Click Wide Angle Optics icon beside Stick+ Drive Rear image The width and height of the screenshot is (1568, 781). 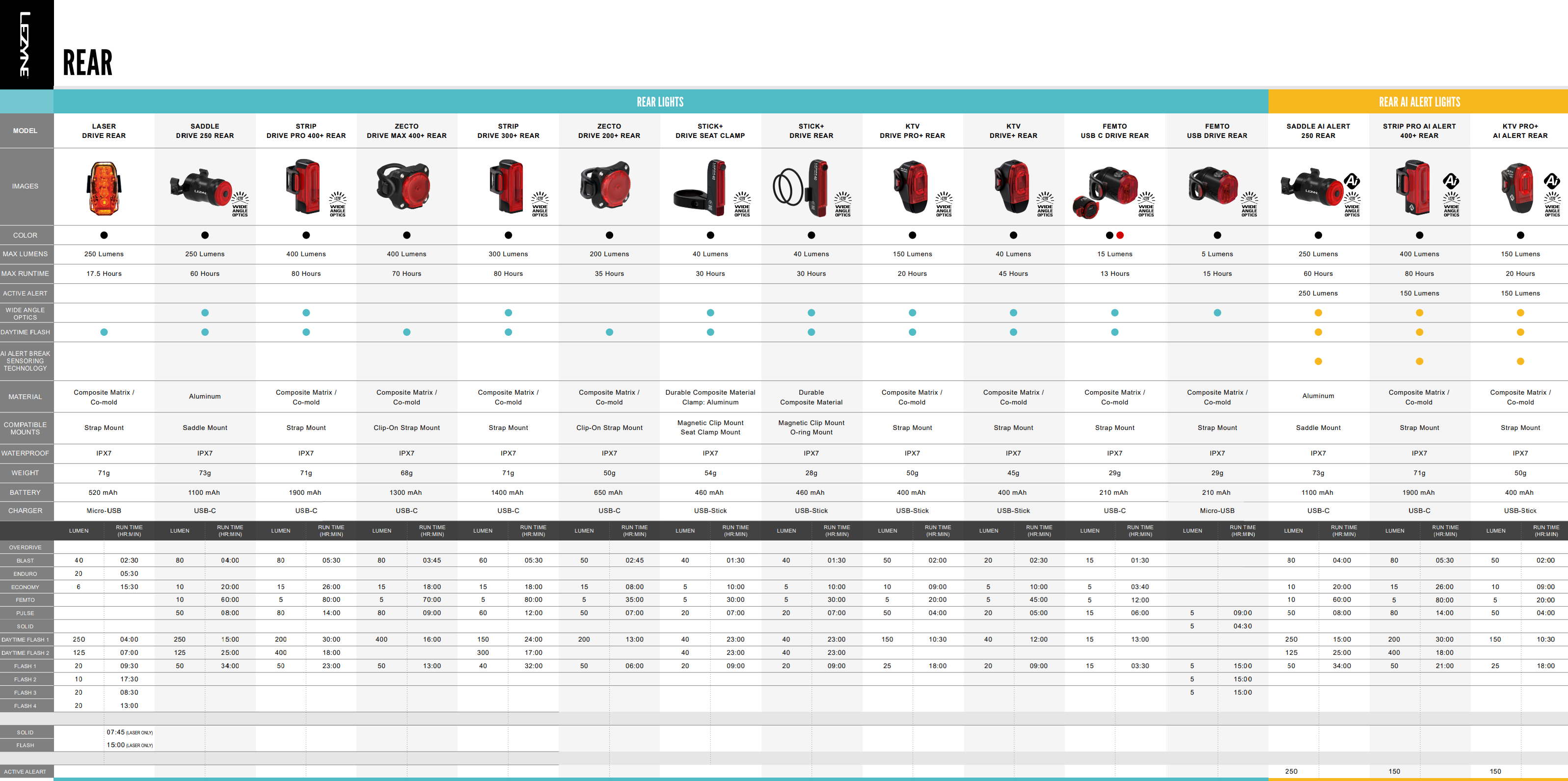click(843, 205)
